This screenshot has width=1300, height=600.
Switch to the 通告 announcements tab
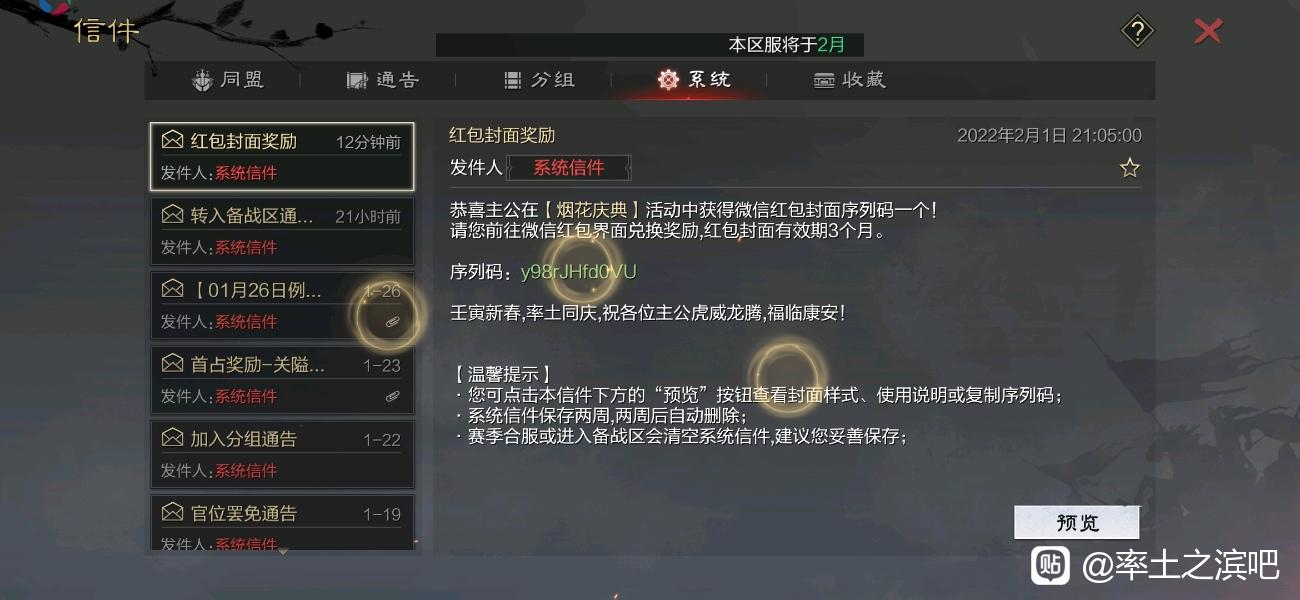click(382, 80)
